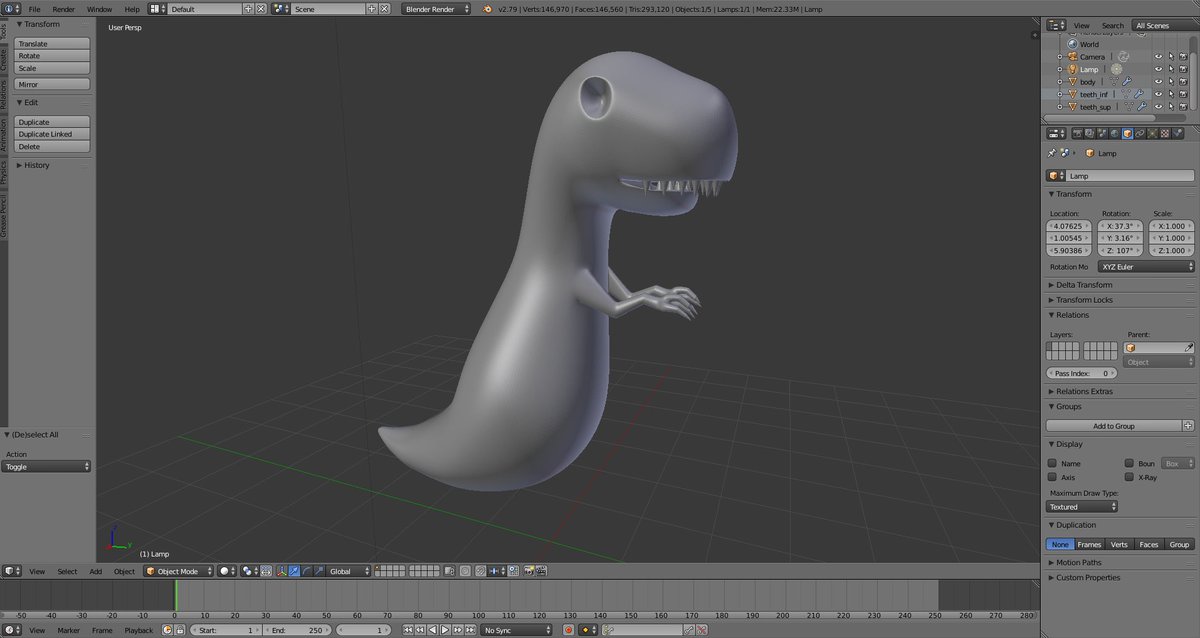Click the wrench modifier icon on body row
Viewport: 1200px width, 638px height.
pyautogui.click(x=1127, y=82)
